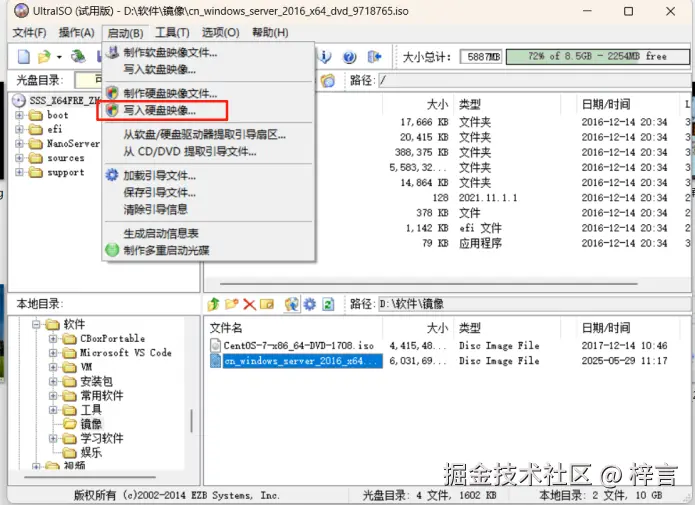Open the 操作(A) menu
Image resolution: width=695 pixels, height=505 pixels.
[77, 32]
